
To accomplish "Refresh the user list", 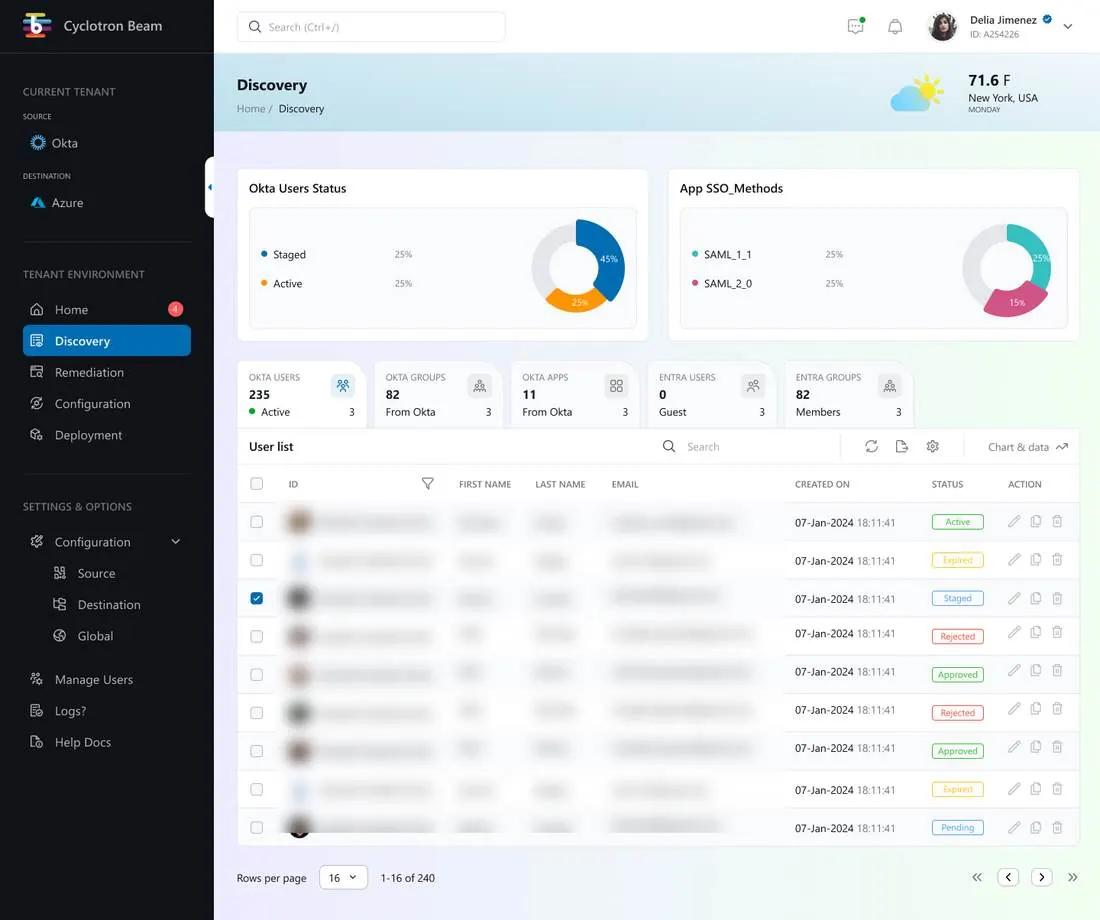I will 871,446.
